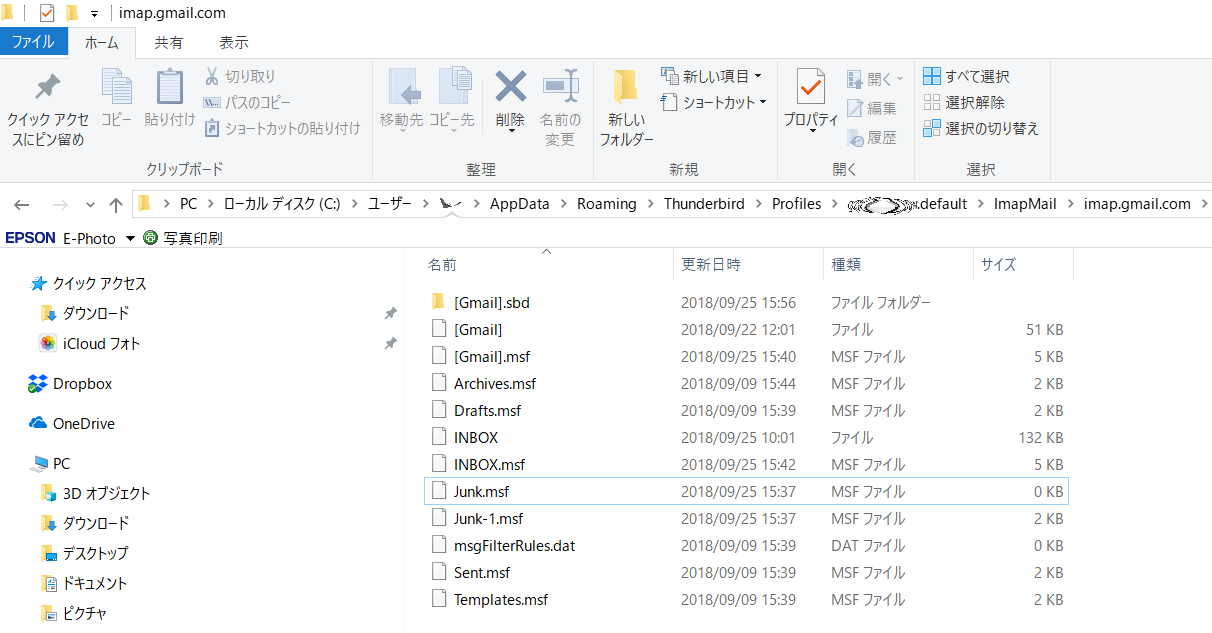Click Select None (選択解除)

[x=964, y=102]
